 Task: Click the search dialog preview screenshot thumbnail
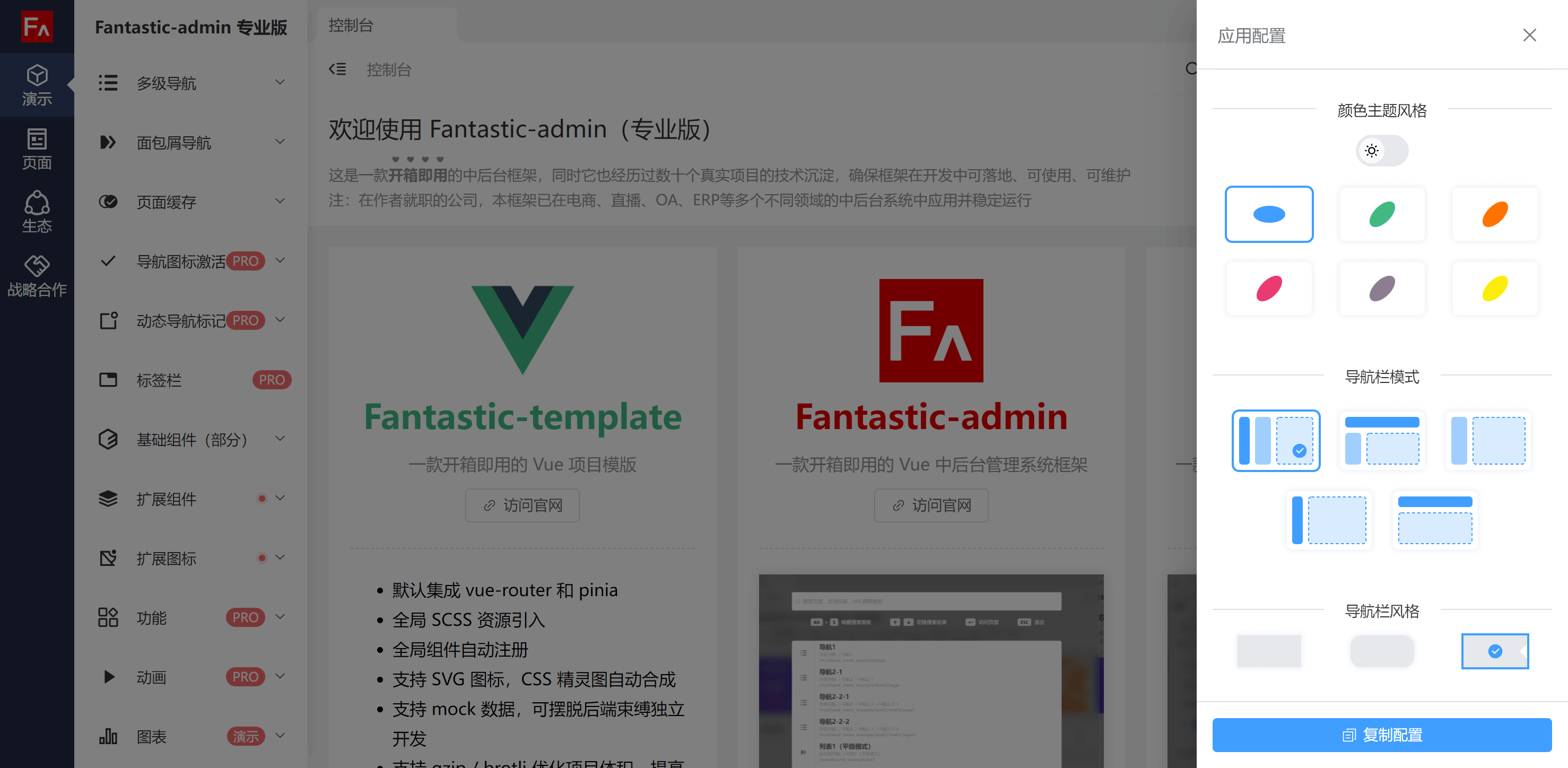click(x=931, y=670)
